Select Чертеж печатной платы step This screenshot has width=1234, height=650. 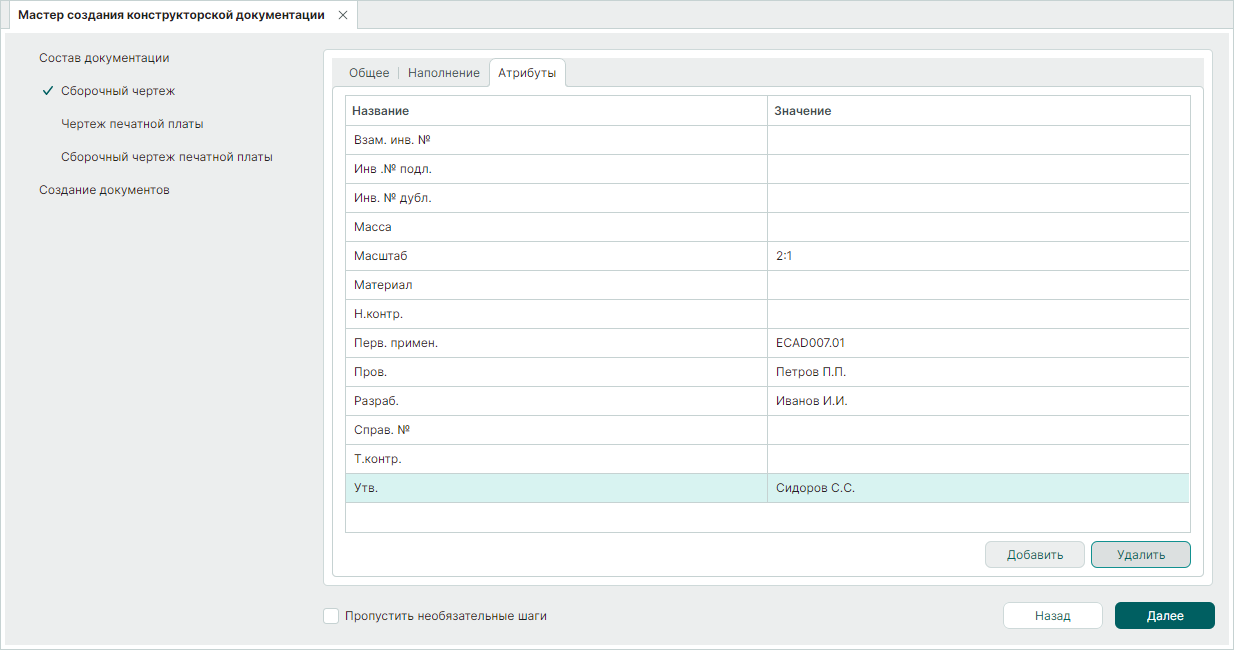click(132, 124)
